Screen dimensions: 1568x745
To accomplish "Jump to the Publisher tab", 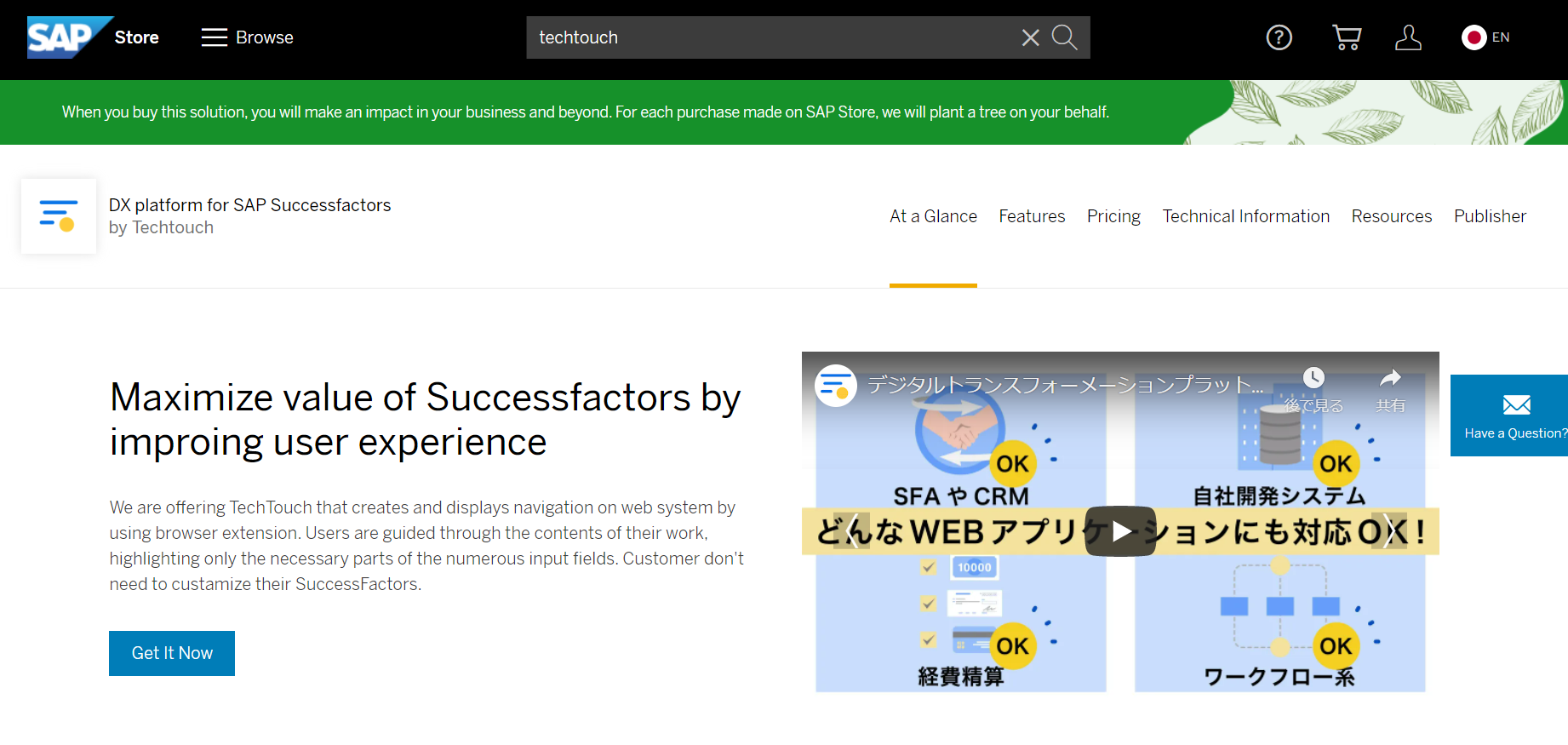I will coord(1490,216).
